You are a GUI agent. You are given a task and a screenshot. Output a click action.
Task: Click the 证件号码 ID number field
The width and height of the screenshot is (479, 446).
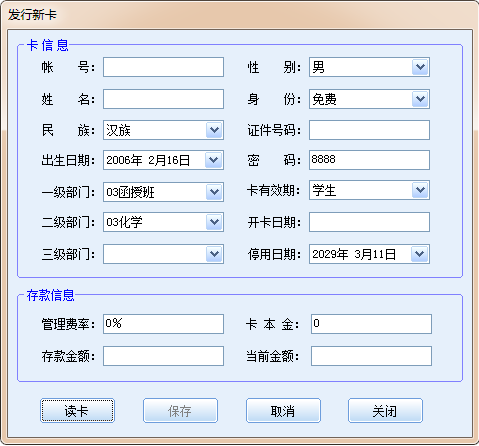369,130
